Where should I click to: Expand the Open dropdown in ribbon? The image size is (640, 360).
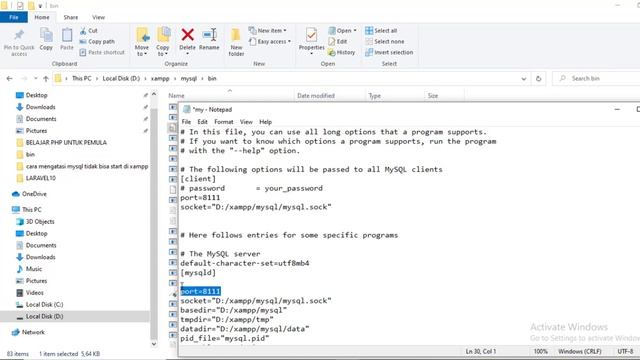click(355, 31)
